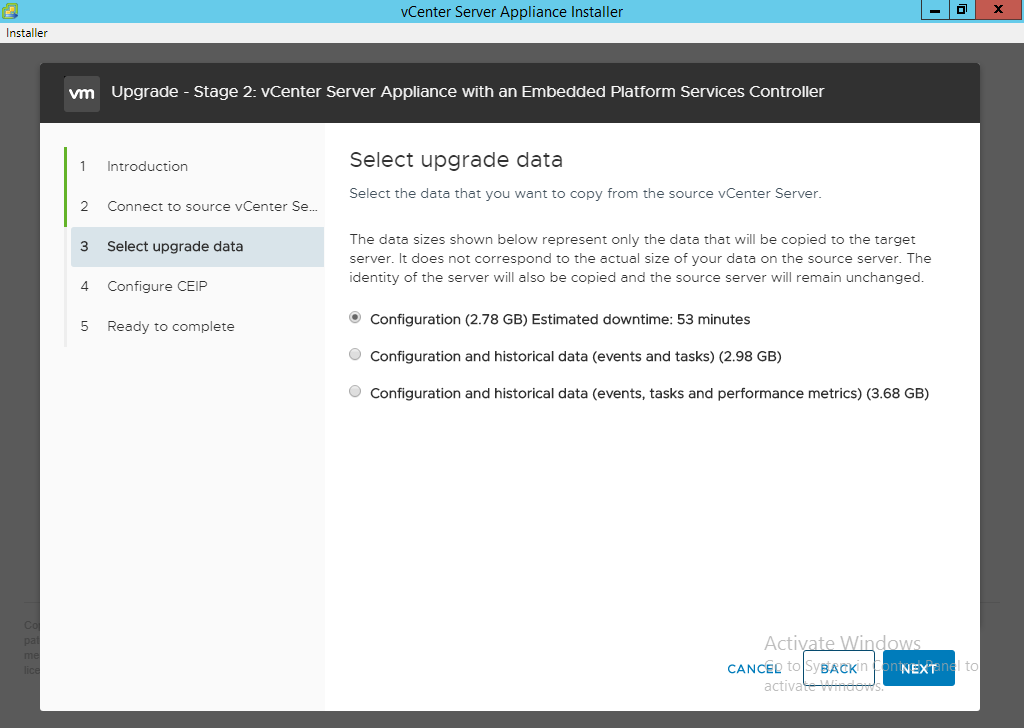The height and width of the screenshot is (728, 1024).
Task: Click the 'data sizes shown below' description paragraph
Action: (x=640, y=258)
